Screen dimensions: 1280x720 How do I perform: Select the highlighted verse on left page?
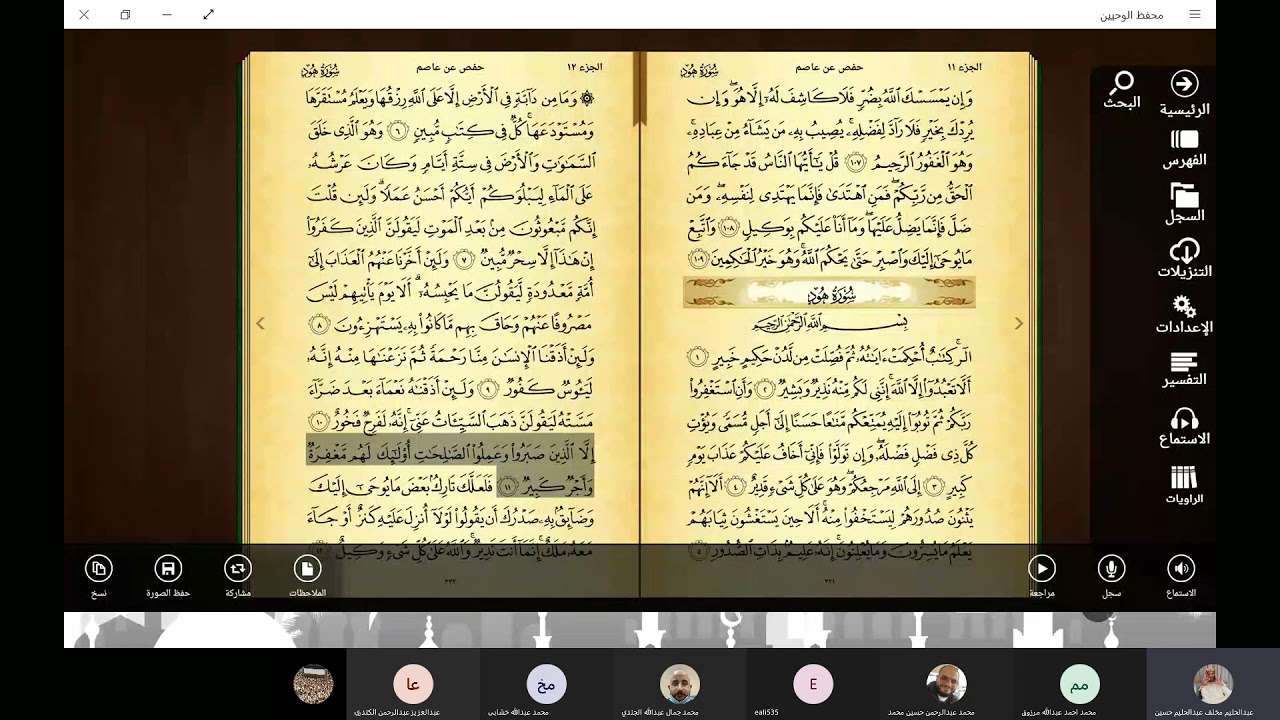tap(449, 466)
